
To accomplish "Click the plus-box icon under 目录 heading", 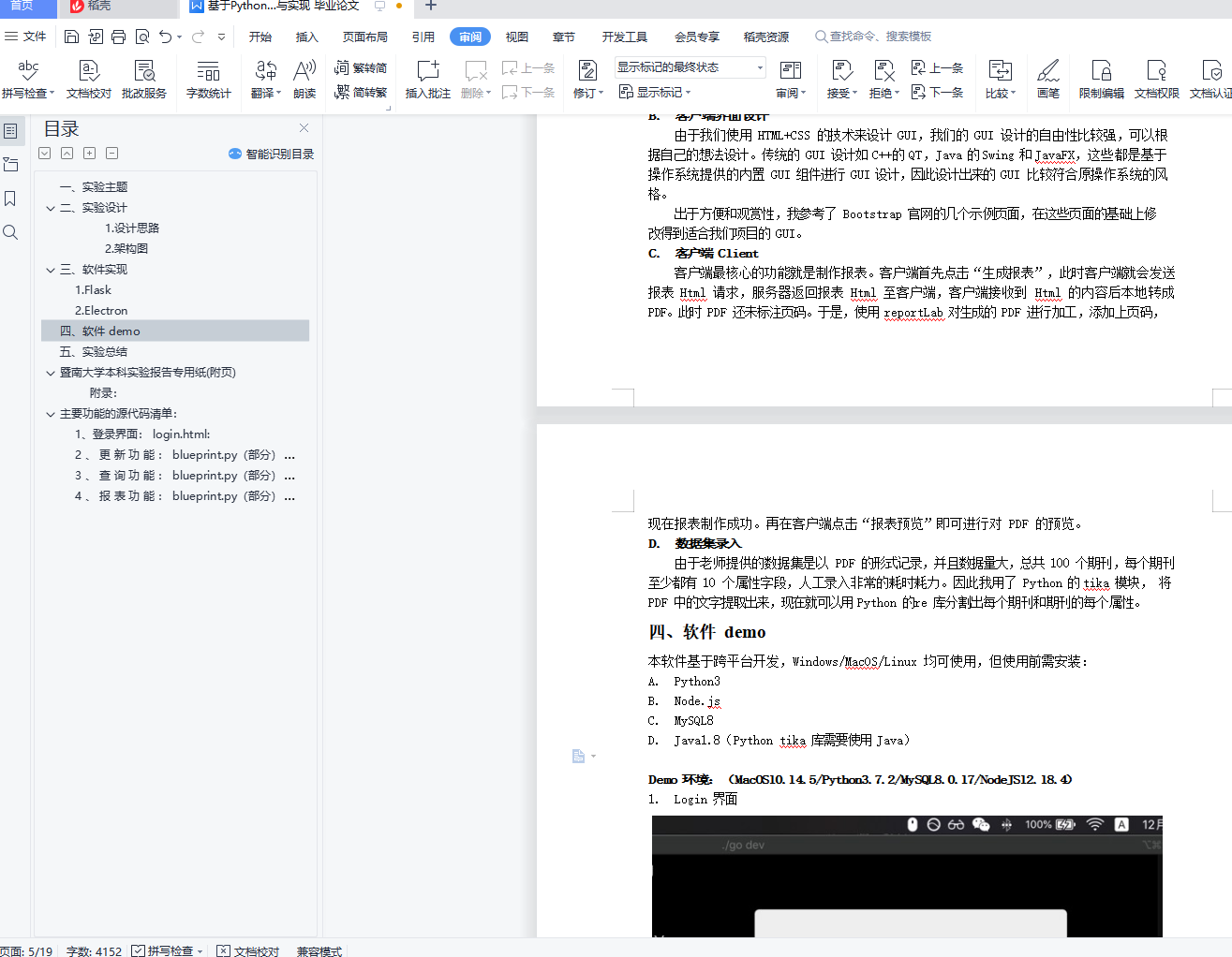I will 89,153.
